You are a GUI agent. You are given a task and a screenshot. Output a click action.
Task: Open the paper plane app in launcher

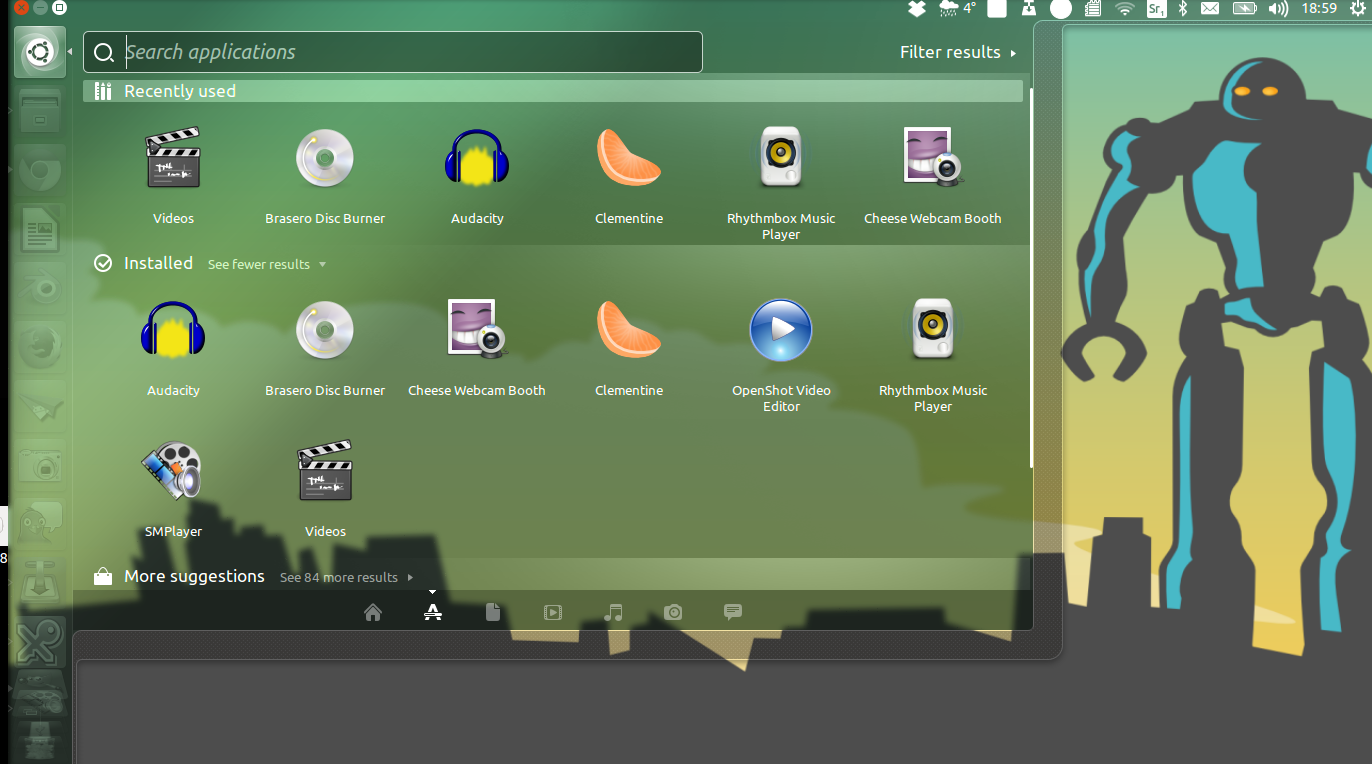(x=40, y=405)
